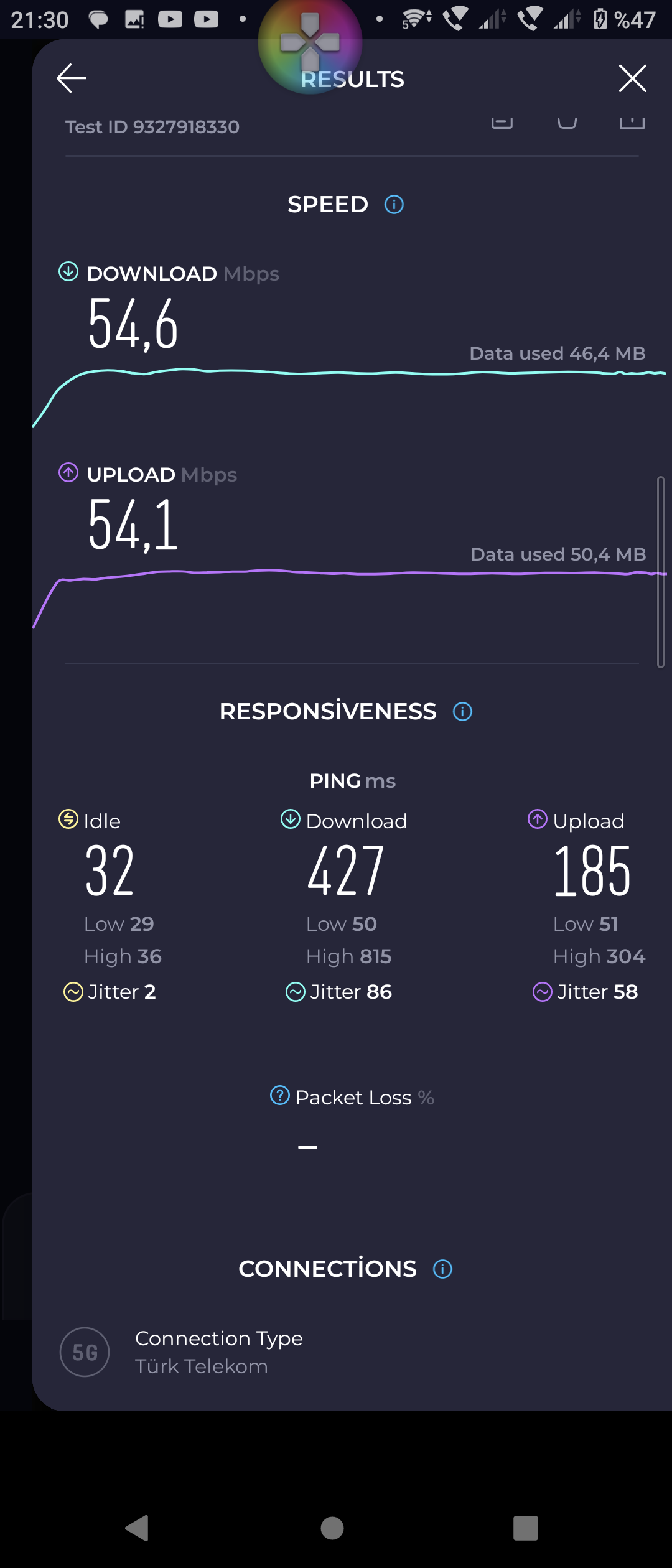The height and width of the screenshot is (1568, 672).
Task: Tap the Packet Loss question mark icon
Action: coord(280,1095)
